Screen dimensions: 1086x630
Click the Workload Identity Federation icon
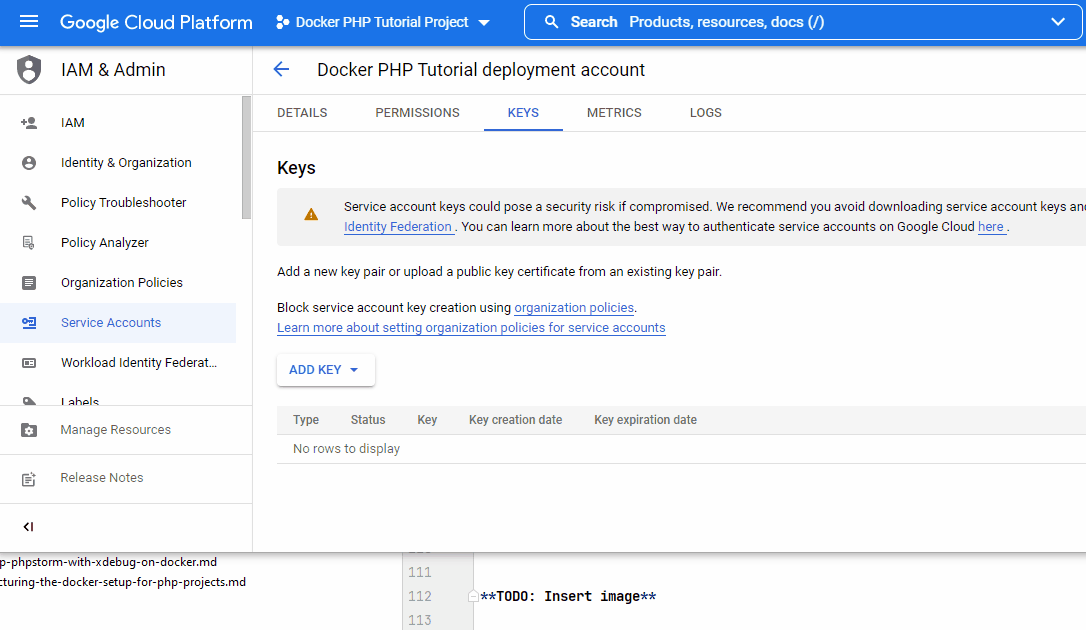(x=29, y=363)
